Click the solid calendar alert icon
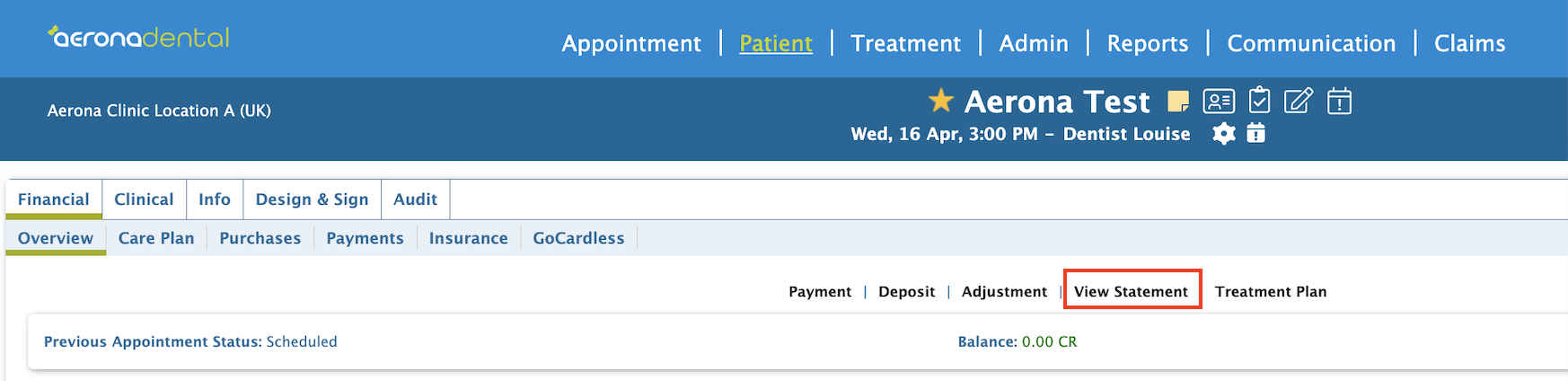 pos(1256,133)
